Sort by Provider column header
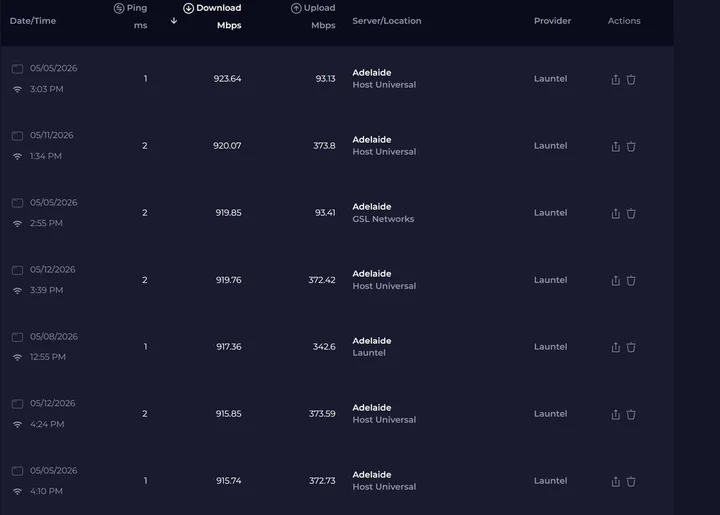This screenshot has height=515, width=720. pos(552,21)
